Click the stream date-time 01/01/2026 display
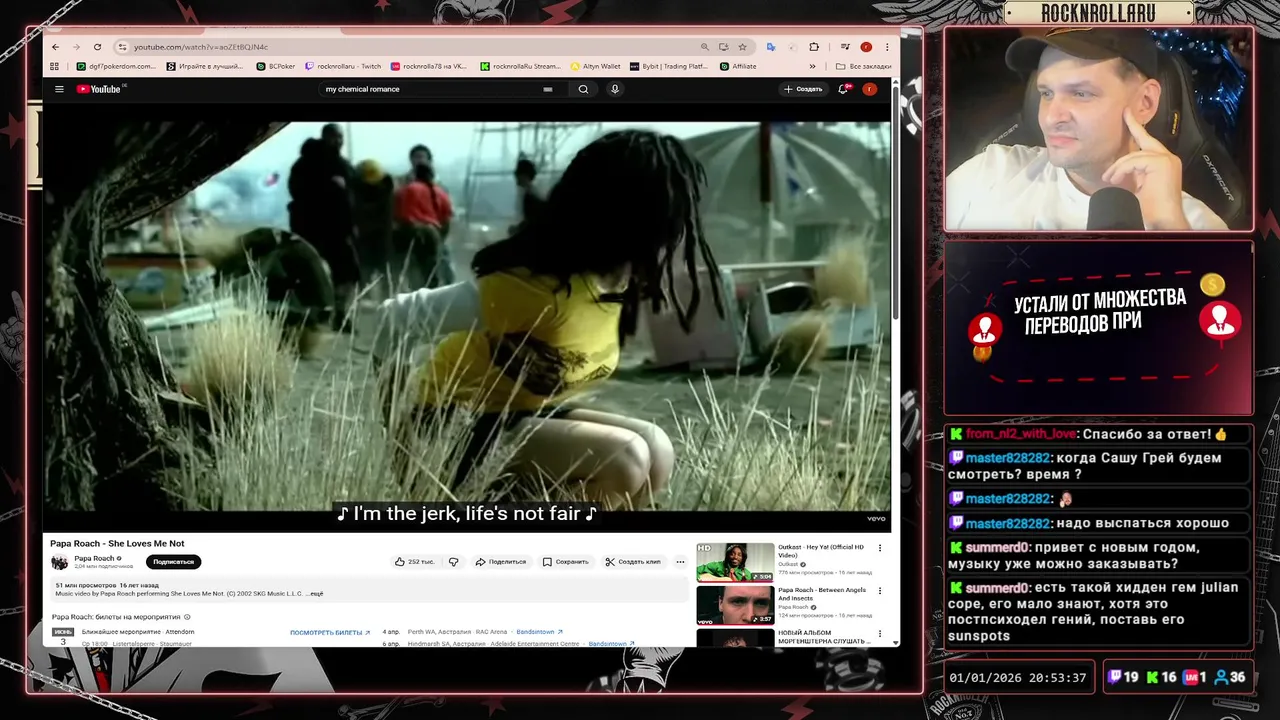This screenshot has width=1280, height=720. (1017, 677)
